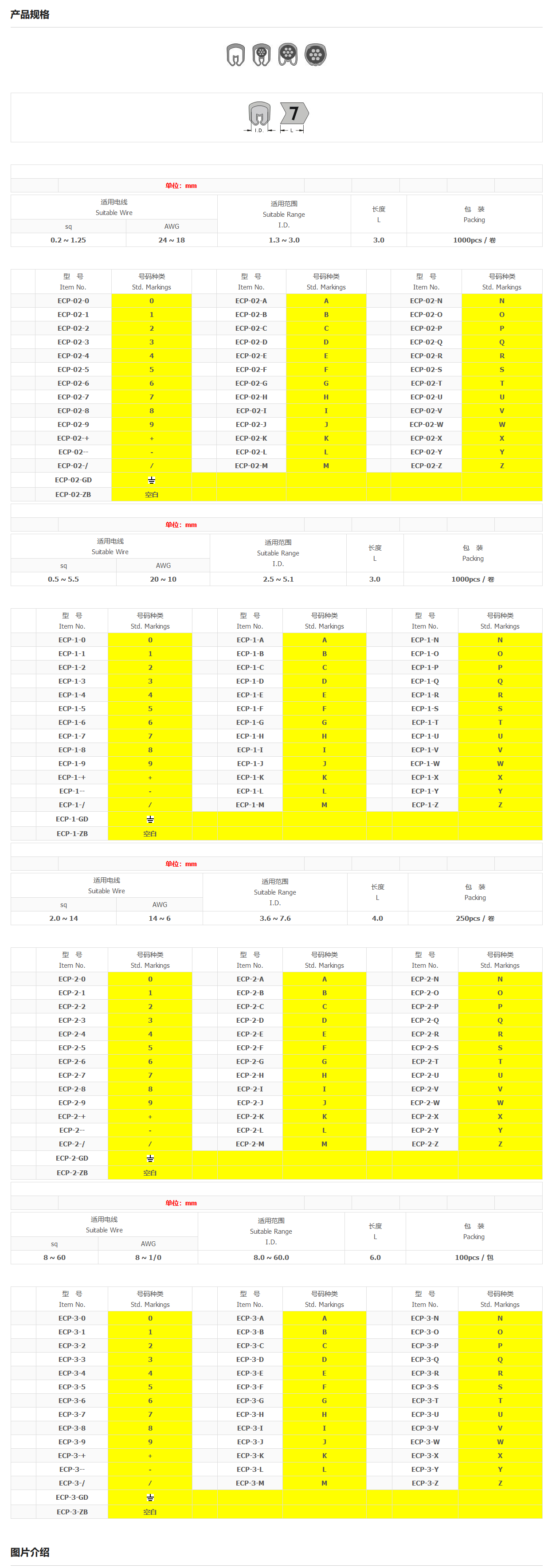Viewport: 548px width, 1568px height.
Task: Click the ground symbol in ECP-1-GD row
Action: click(150, 819)
